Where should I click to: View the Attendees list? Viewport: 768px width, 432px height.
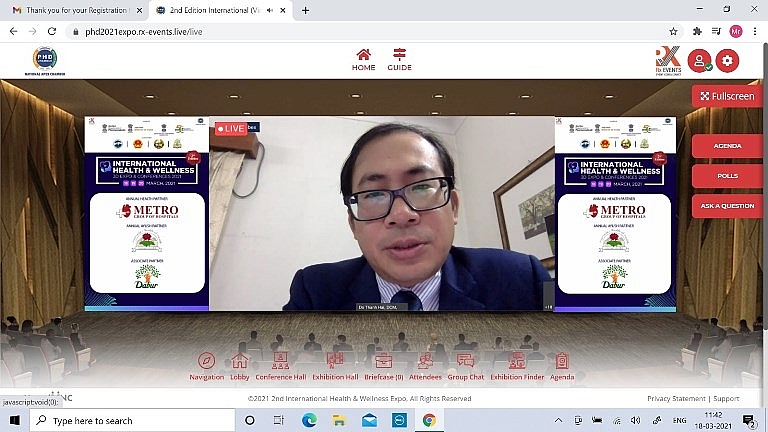click(x=425, y=362)
